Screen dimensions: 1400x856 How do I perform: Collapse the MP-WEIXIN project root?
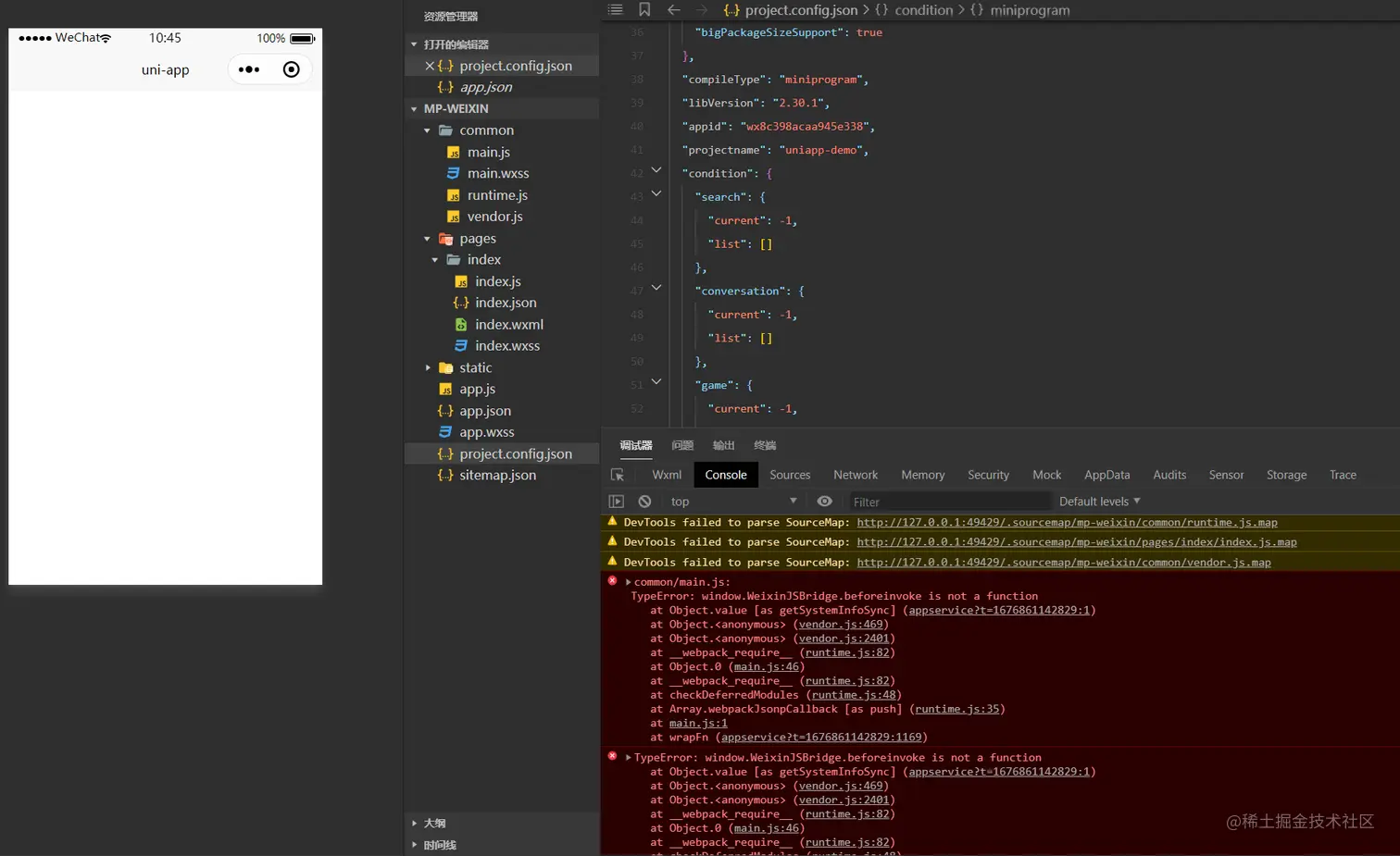click(x=414, y=108)
